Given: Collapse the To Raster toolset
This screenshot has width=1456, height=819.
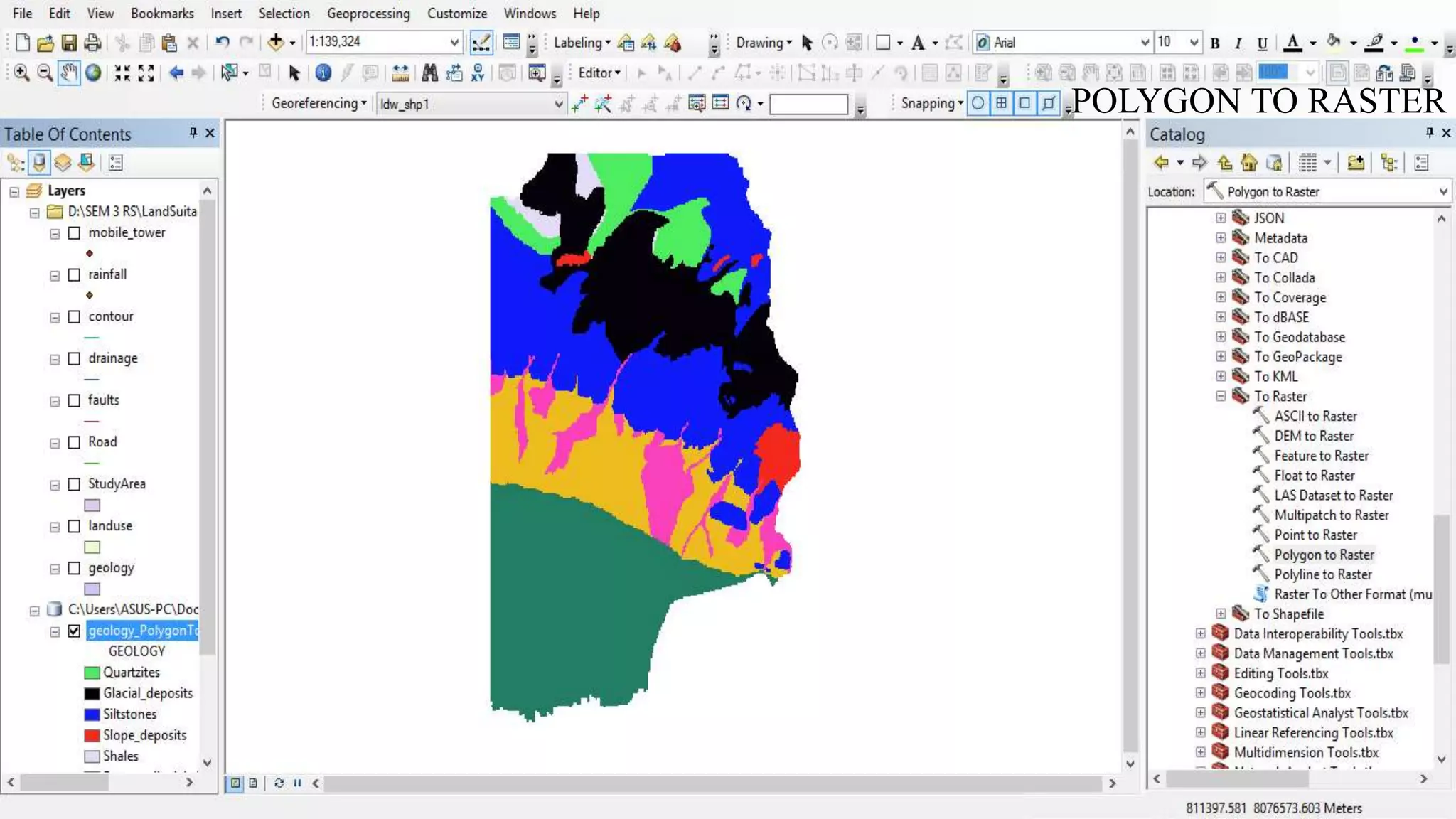Looking at the screenshot, I should tap(1221, 396).
